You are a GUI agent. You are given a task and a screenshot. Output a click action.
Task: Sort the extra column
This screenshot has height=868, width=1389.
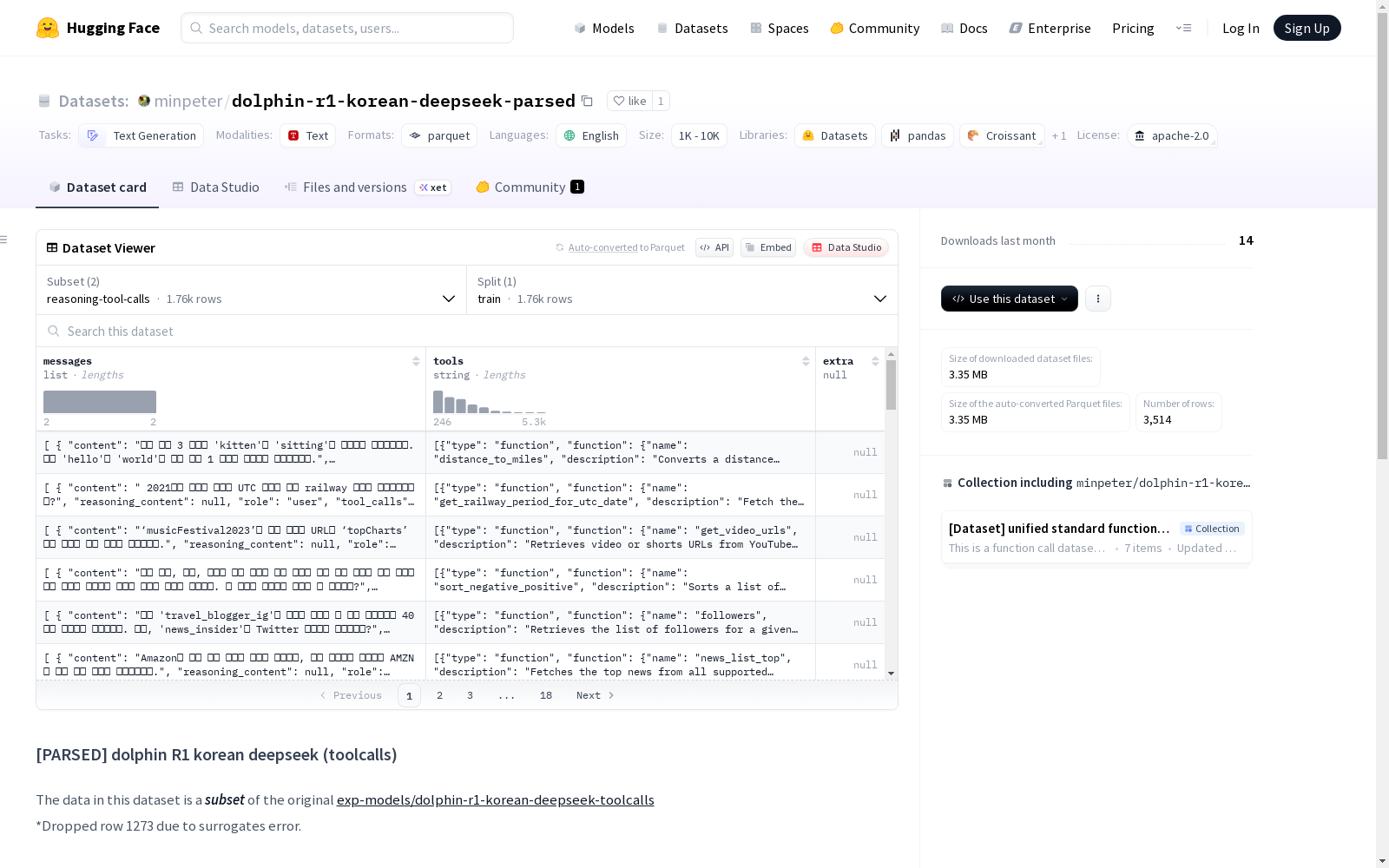[x=875, y=361]
